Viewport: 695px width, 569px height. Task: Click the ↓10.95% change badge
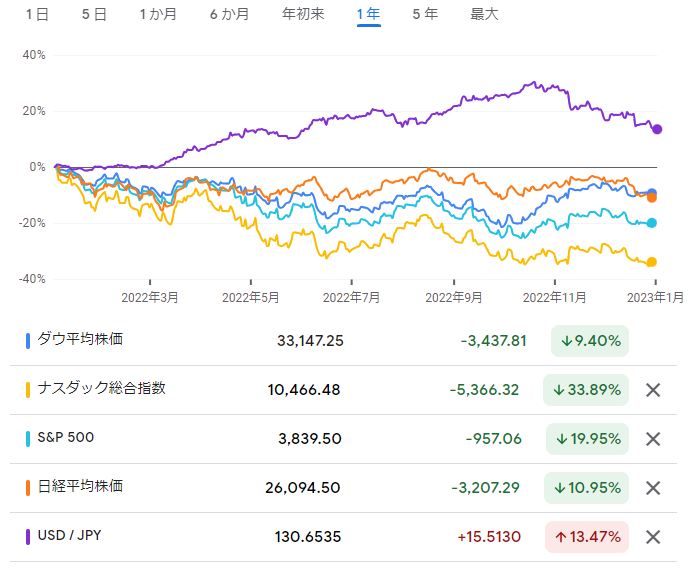586,488
